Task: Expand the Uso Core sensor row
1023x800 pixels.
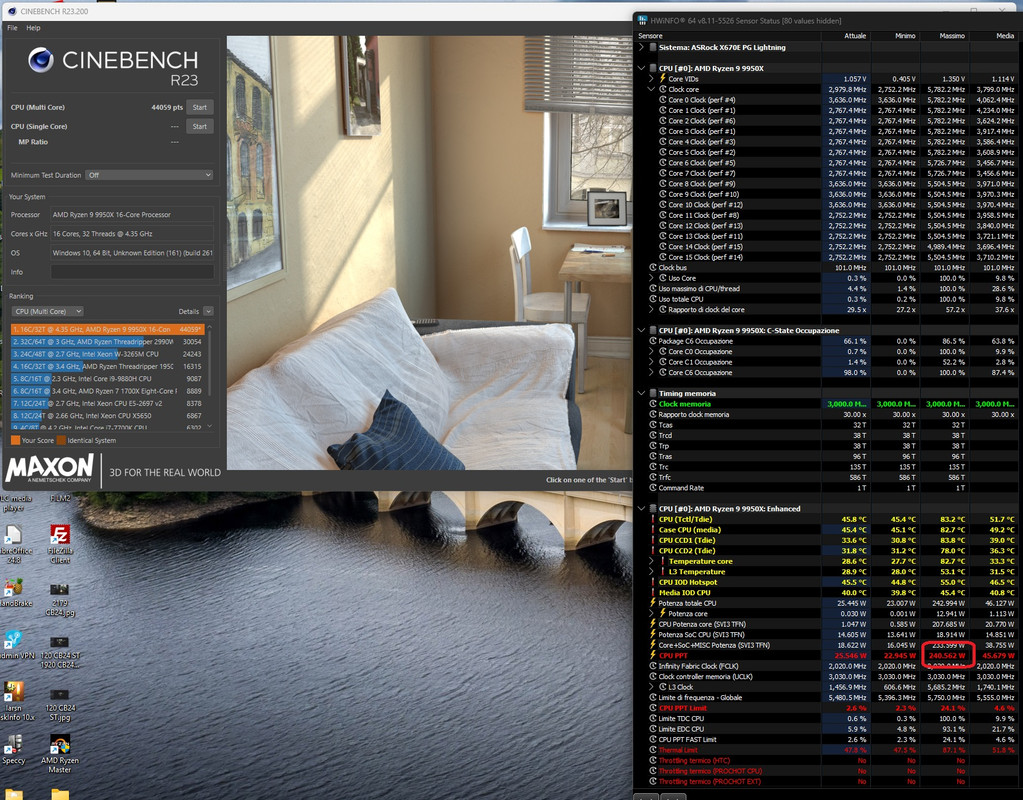Action: coord(651,278)
